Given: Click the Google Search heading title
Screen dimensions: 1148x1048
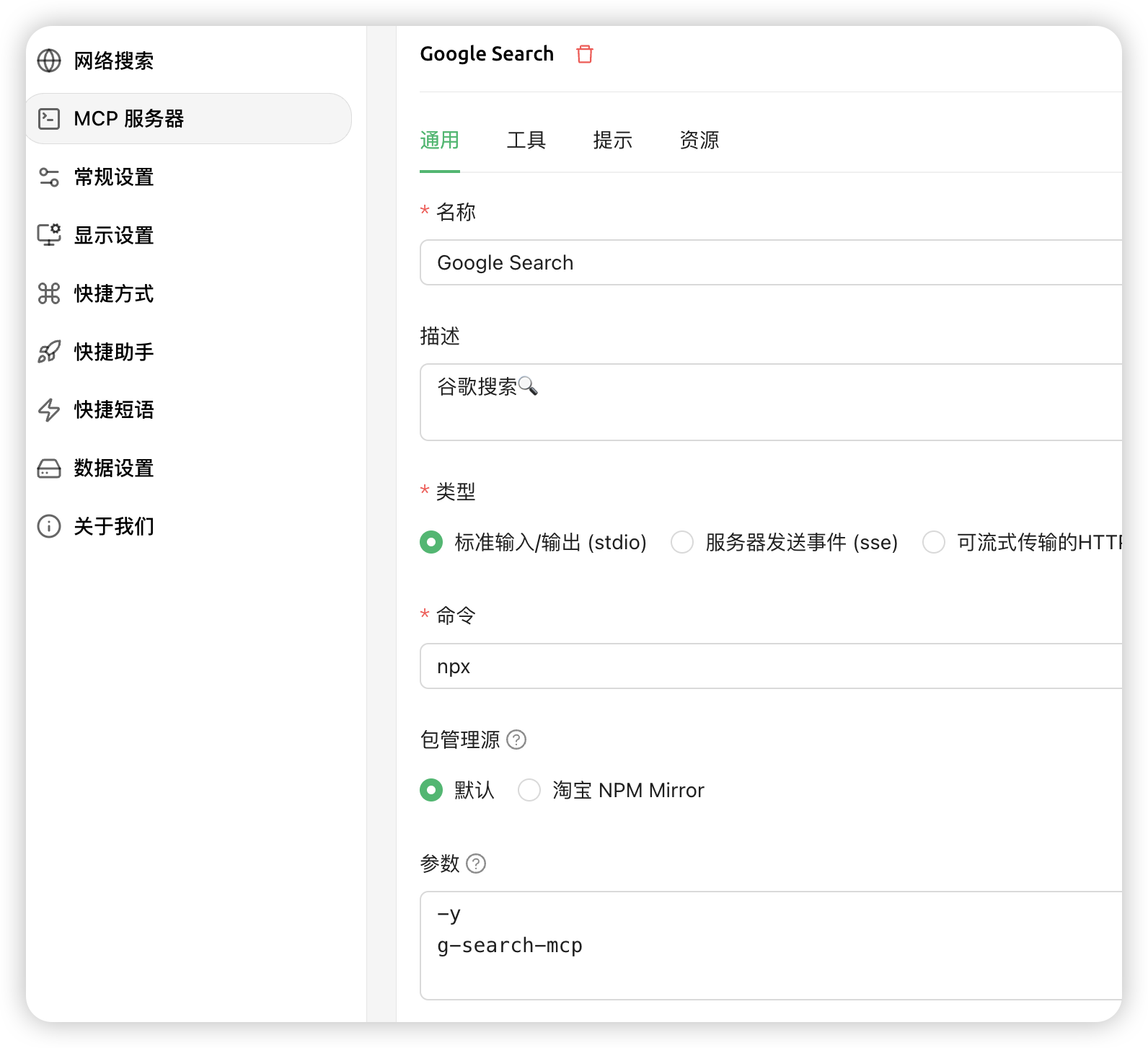Looking at the screenshot, I should [x=487, y=54].
